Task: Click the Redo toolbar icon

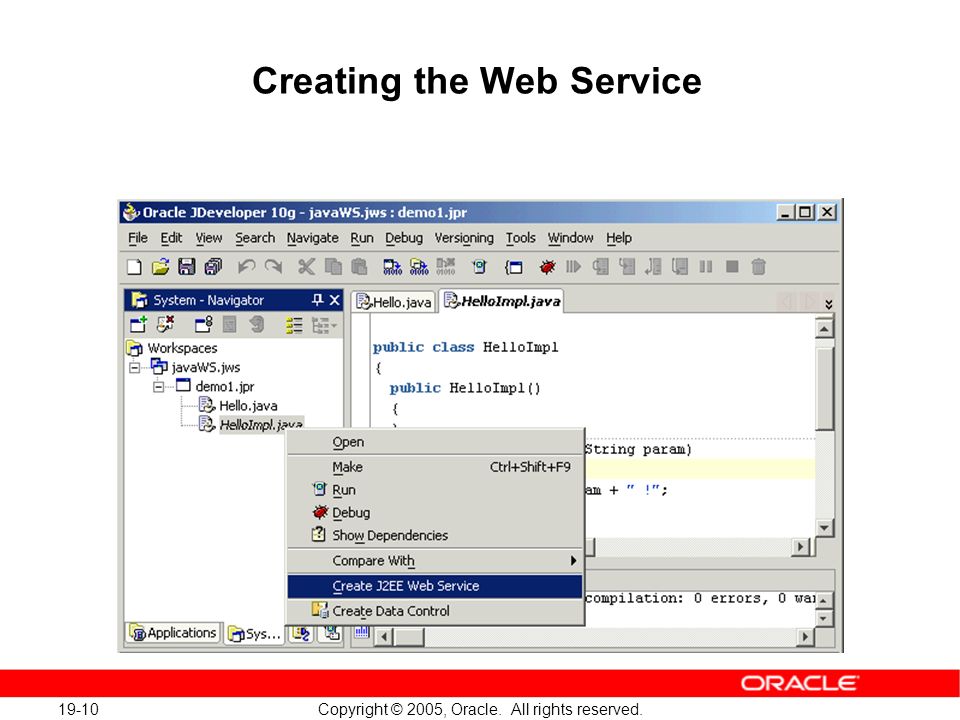Action: pos(273,267)
